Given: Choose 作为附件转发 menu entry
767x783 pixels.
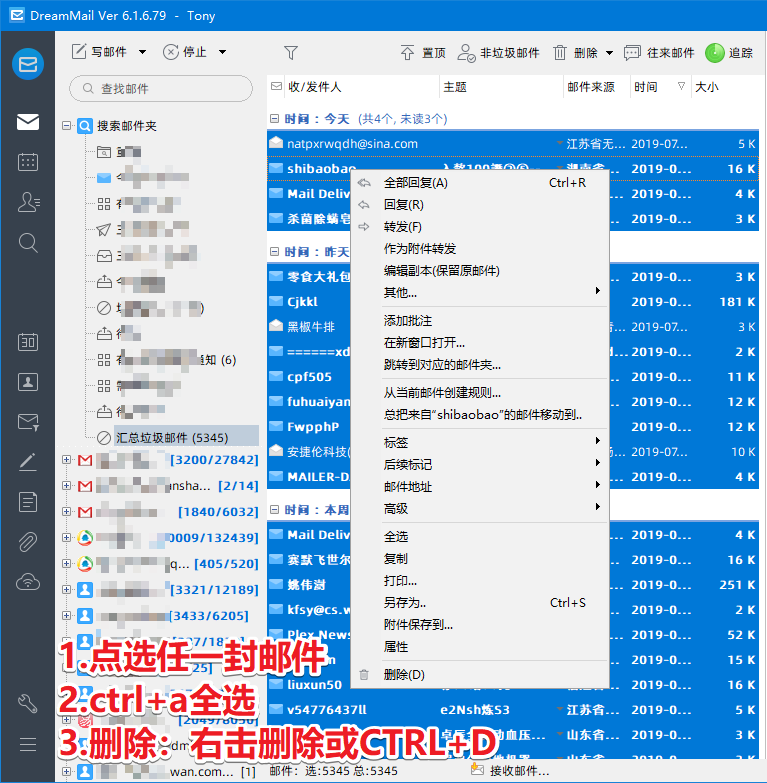Looking at the screenshot, I should click(480, 249).
